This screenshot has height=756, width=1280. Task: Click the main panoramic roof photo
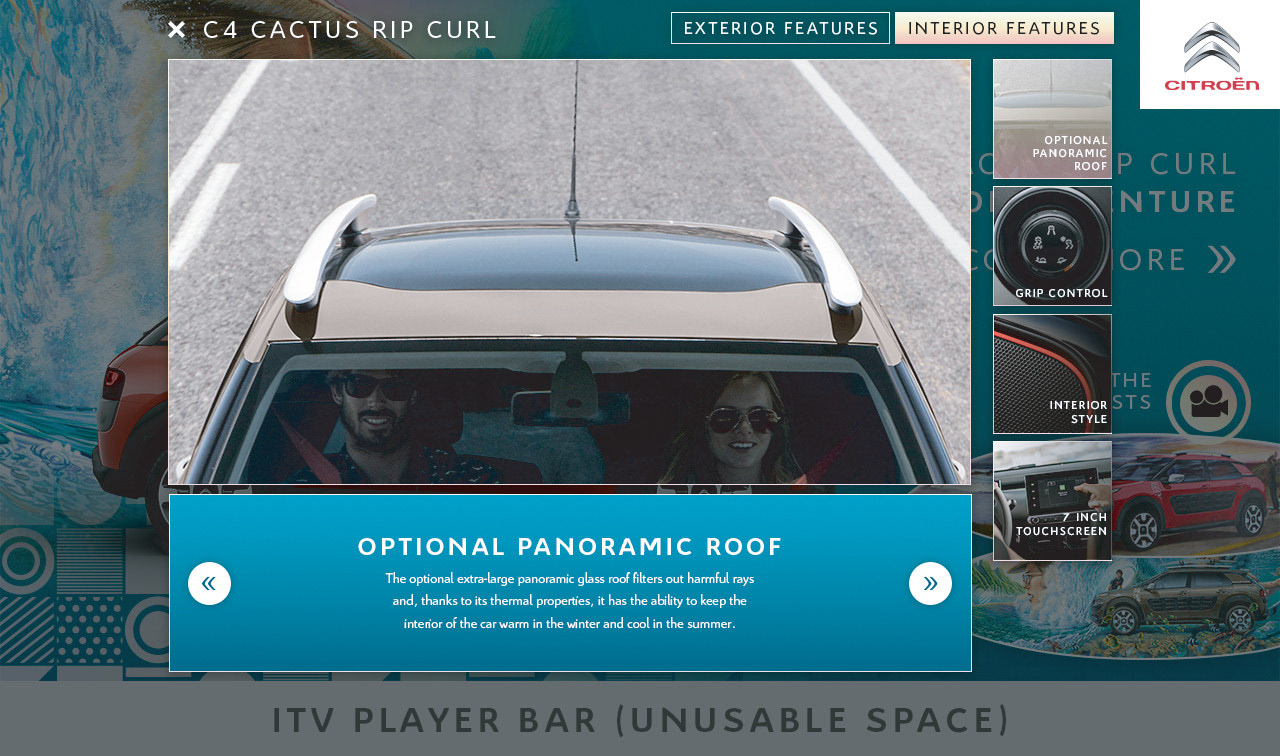[569, 272]
